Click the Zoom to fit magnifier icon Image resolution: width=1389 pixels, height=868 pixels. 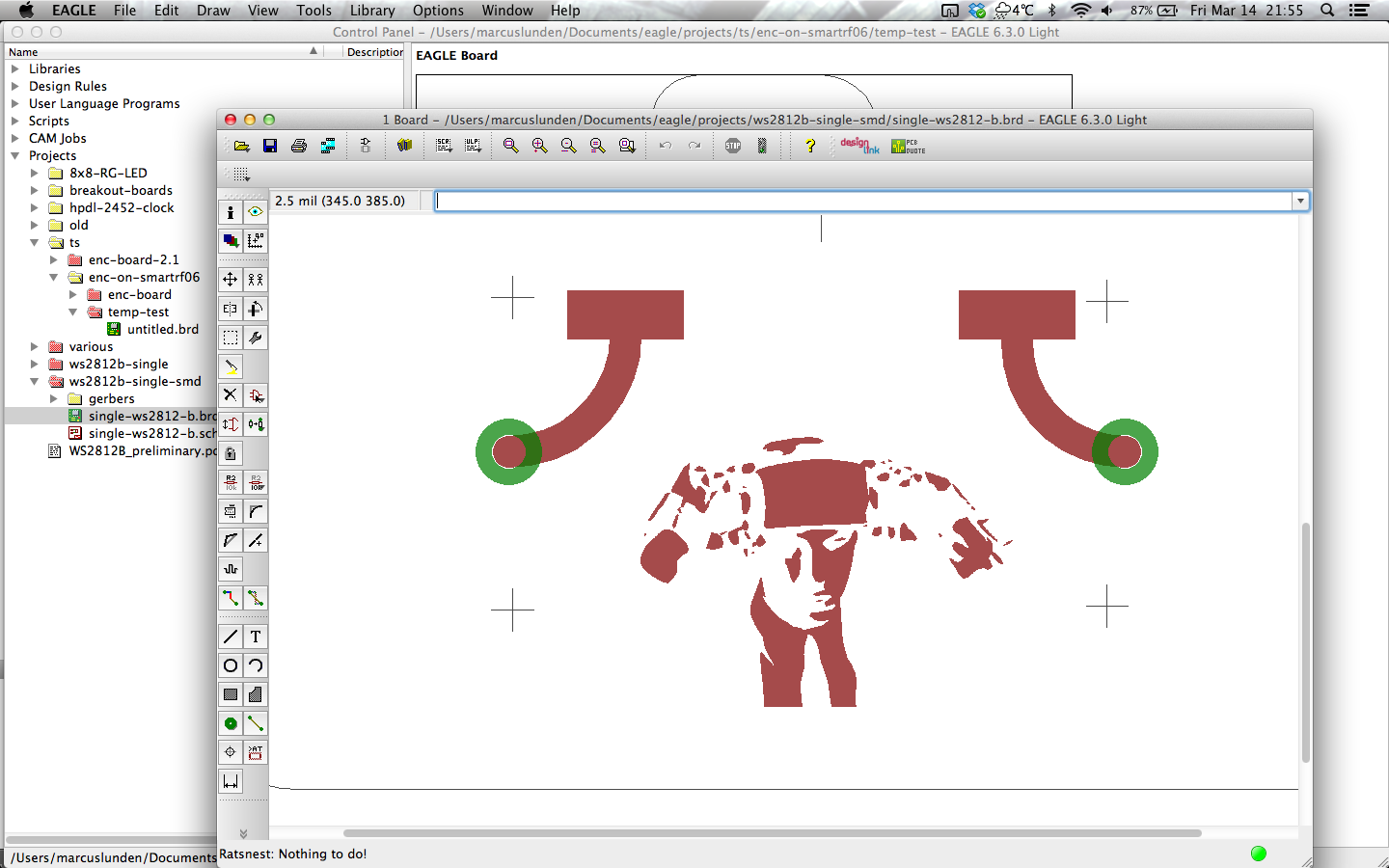click(x=511, y=146)
